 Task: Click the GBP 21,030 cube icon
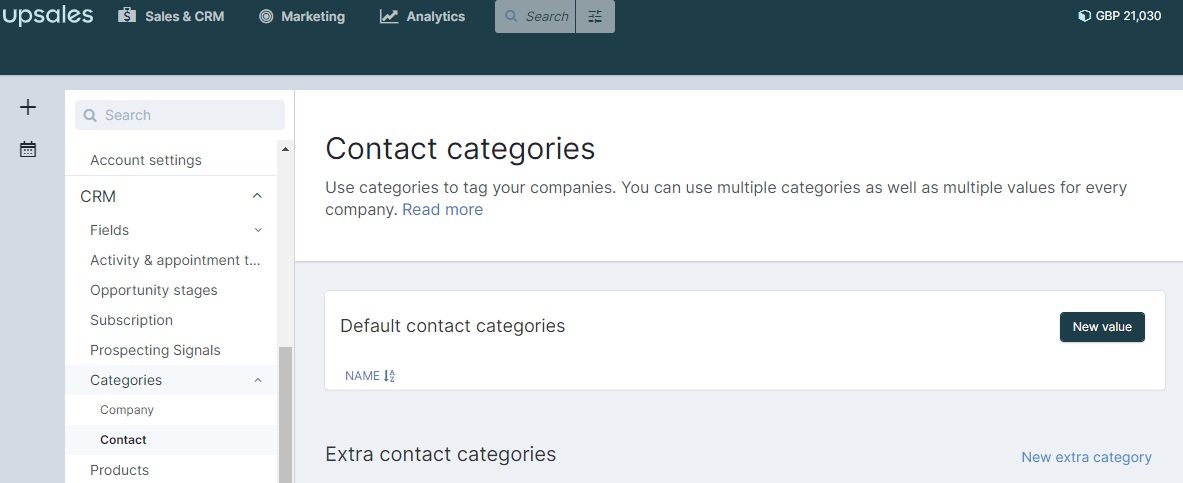click(x=1084, y=16)
